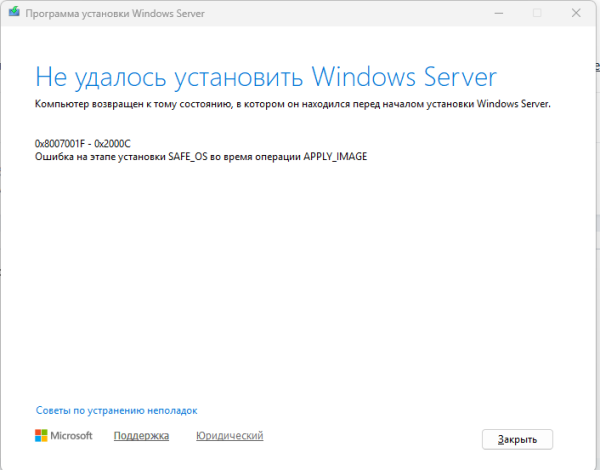Click the SAFE_OS APPLY_IMAGE error description
This screenshot has width=600, height=470.
[201, 157]
